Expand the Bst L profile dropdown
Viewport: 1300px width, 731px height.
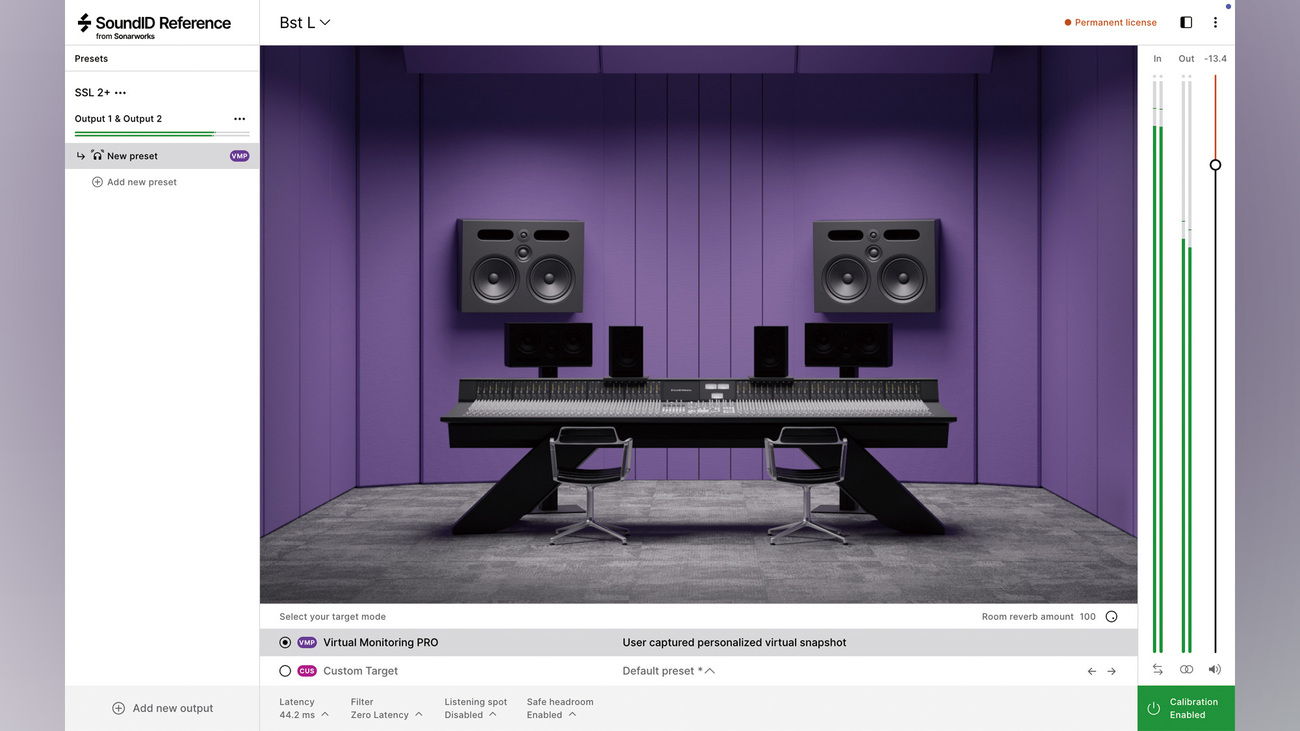[305, 22]
